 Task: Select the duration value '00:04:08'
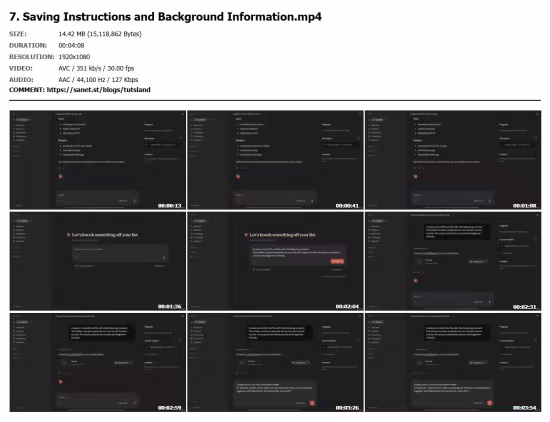pyautogui.click(x=71, y=46)
